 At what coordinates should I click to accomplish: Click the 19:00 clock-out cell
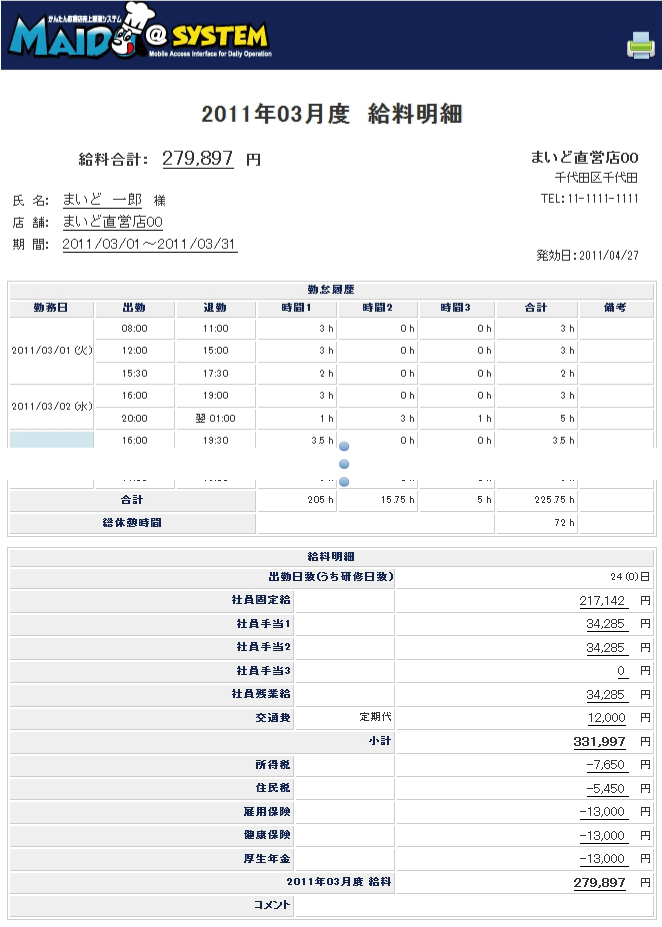pos(216,396)
